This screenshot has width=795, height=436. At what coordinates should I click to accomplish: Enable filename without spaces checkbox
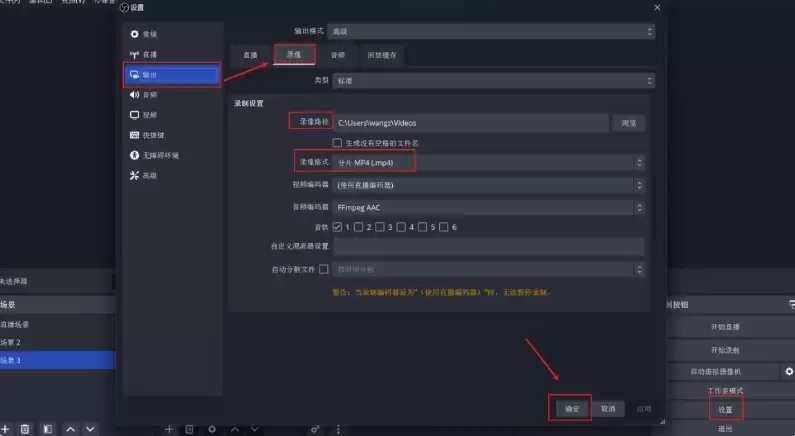tap(337, 143)
